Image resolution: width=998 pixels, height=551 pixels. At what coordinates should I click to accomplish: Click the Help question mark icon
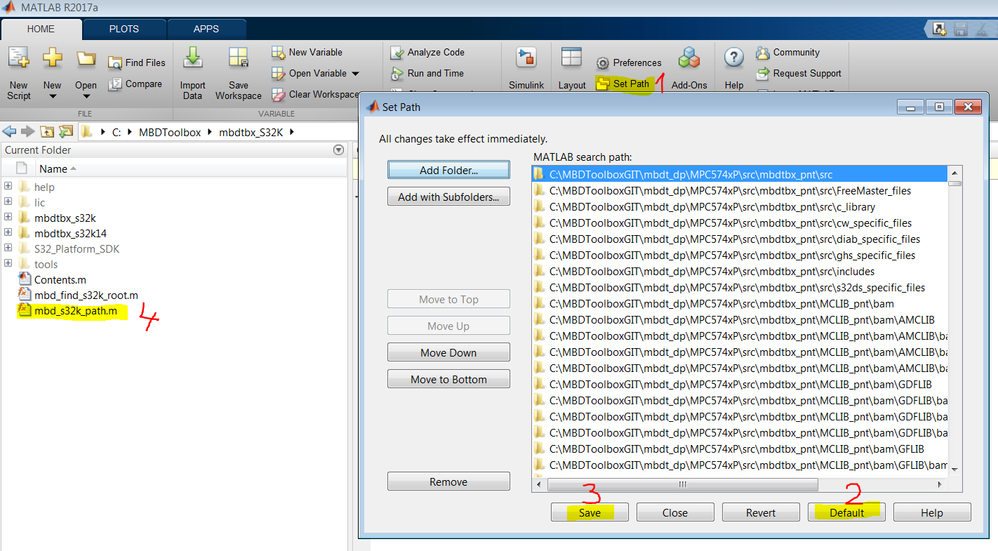coord(734,59)
